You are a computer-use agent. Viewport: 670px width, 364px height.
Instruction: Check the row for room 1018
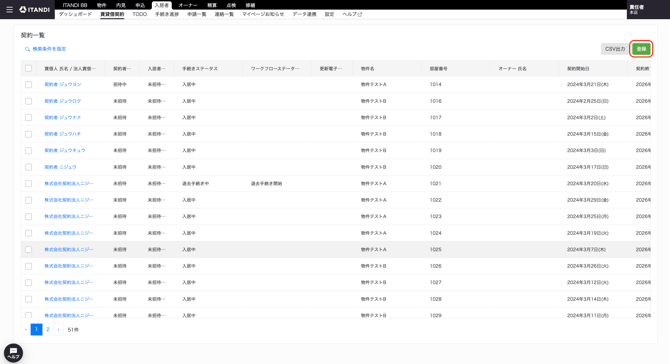tap(29, 134)
